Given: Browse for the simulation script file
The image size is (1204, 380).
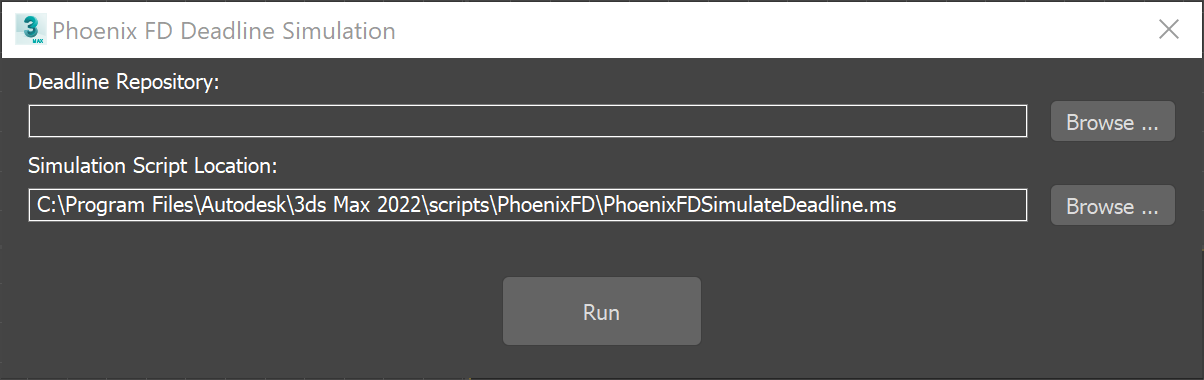Looking at the screenshot, I should pyautogui.click(x=1112, y=206).
